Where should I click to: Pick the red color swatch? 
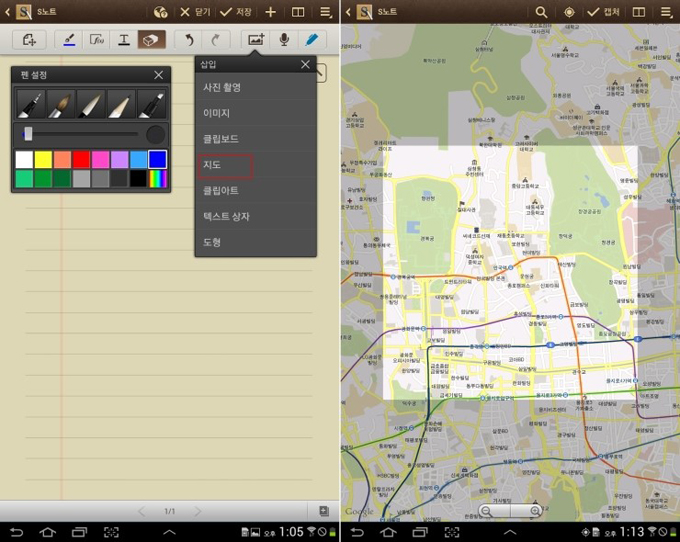coord(81,160)
